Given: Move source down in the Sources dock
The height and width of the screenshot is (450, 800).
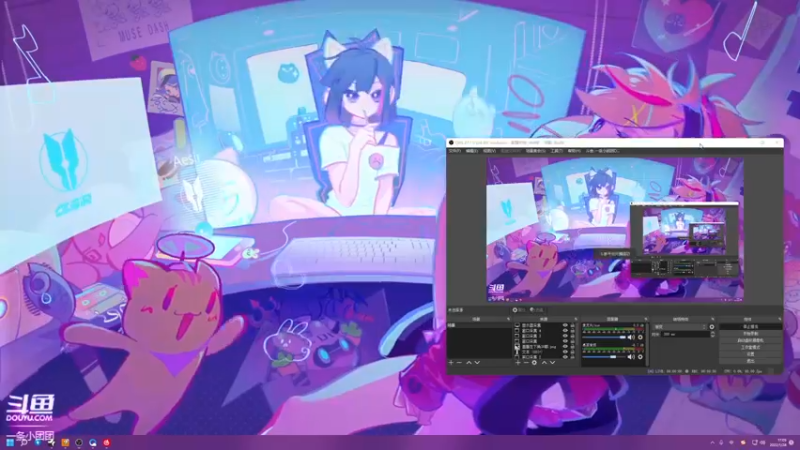Looking at the screenshot, I should [552, 363].
